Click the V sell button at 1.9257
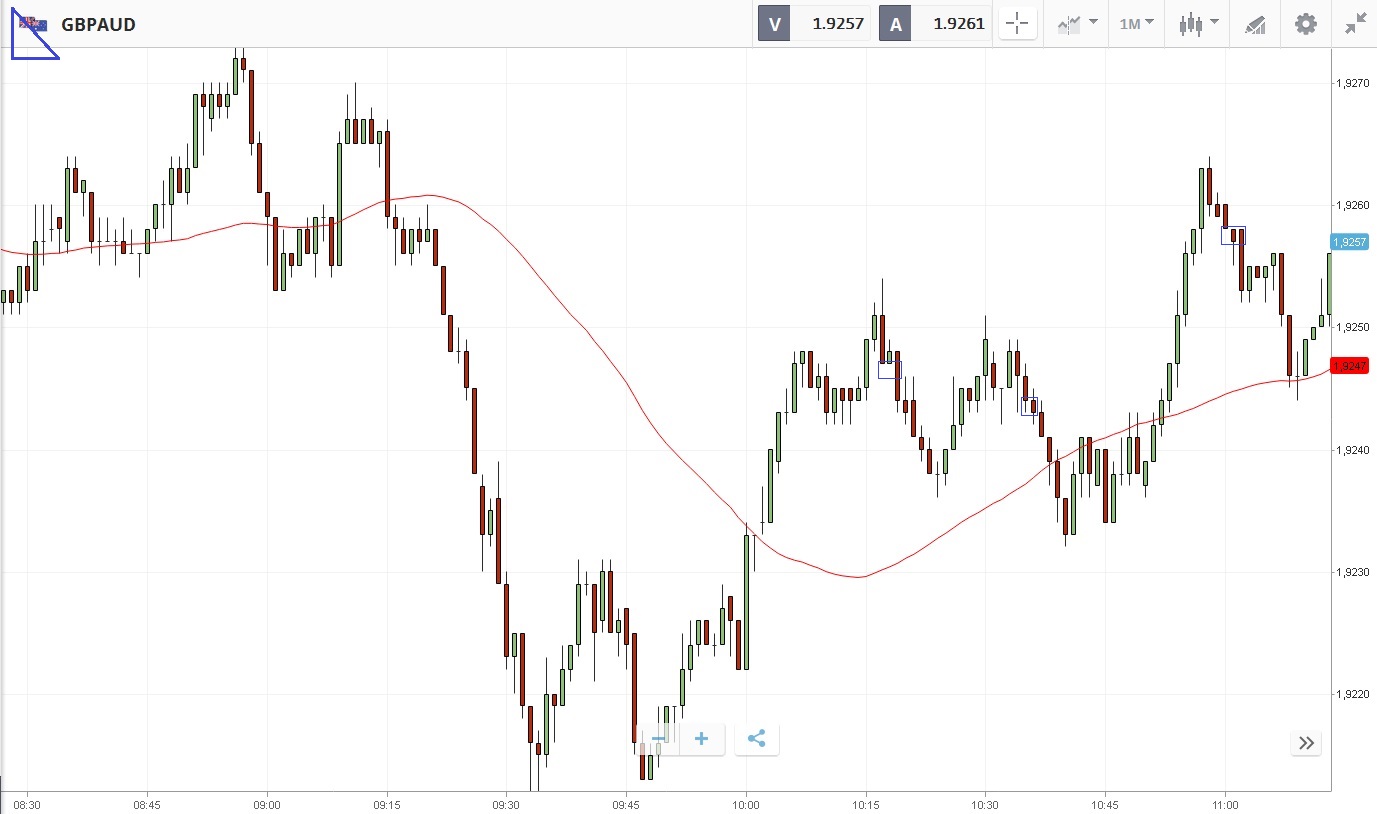 [x=814, y=24]
